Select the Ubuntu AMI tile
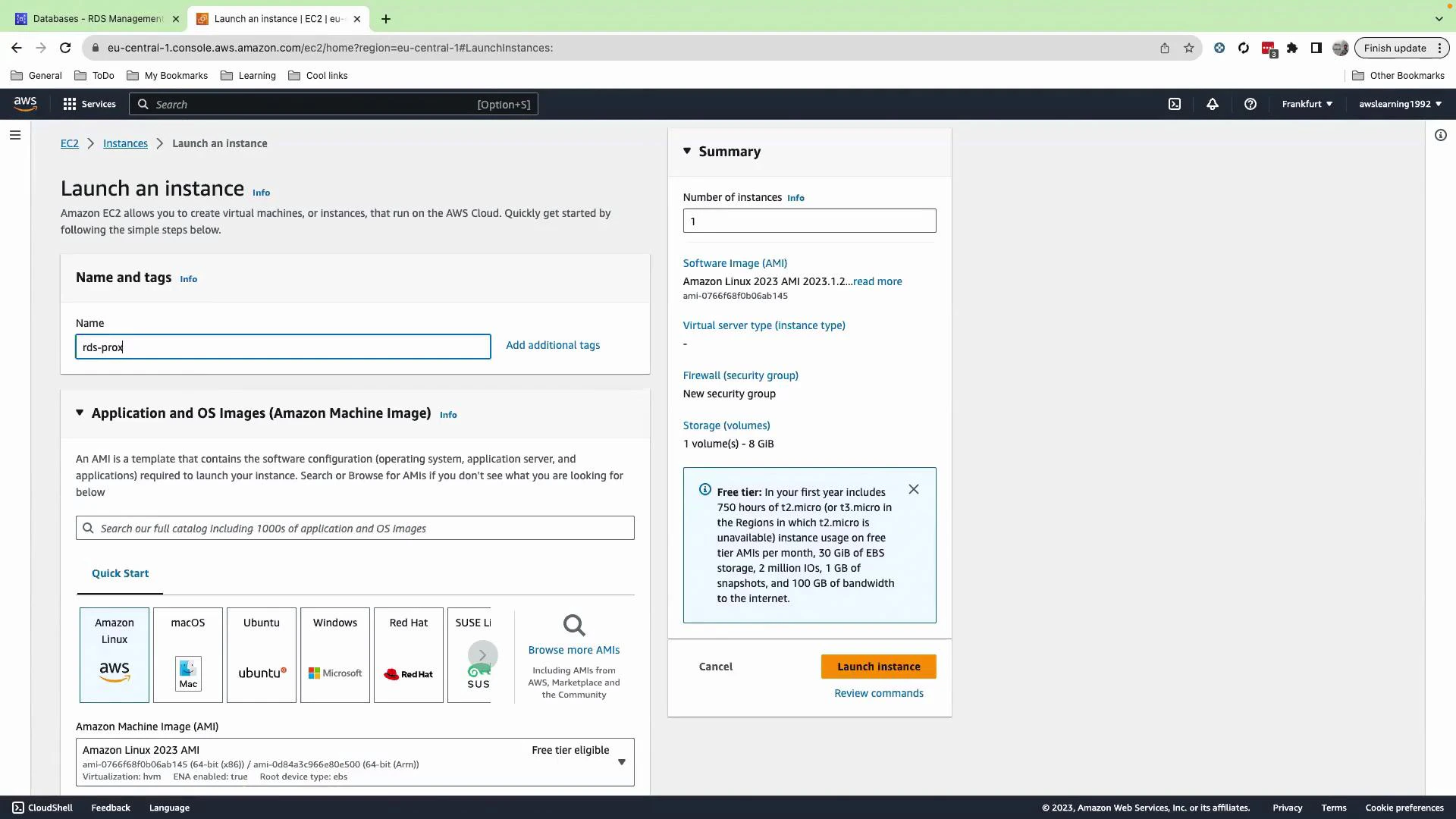This screenshot has height=819, width=1456. coord(262,655)
